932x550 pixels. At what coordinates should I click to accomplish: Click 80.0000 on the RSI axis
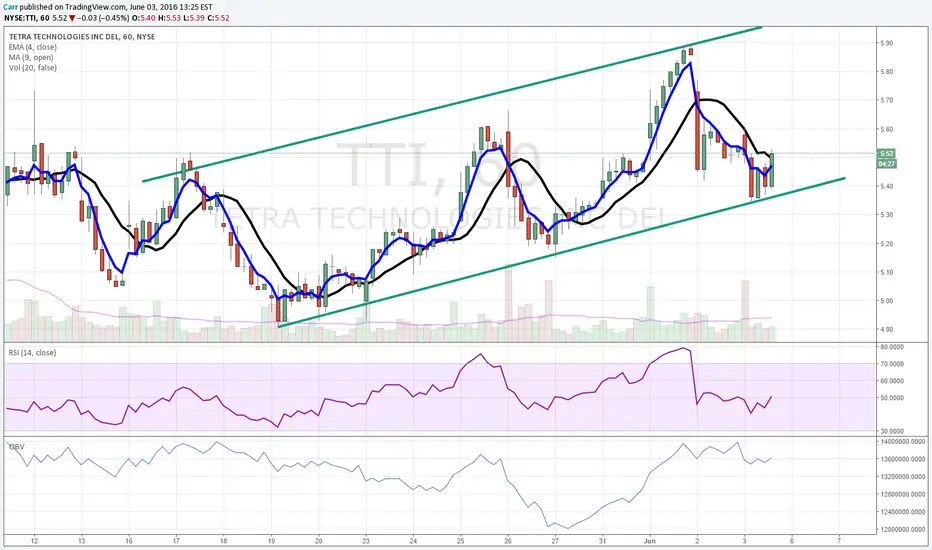click(892, 347)
